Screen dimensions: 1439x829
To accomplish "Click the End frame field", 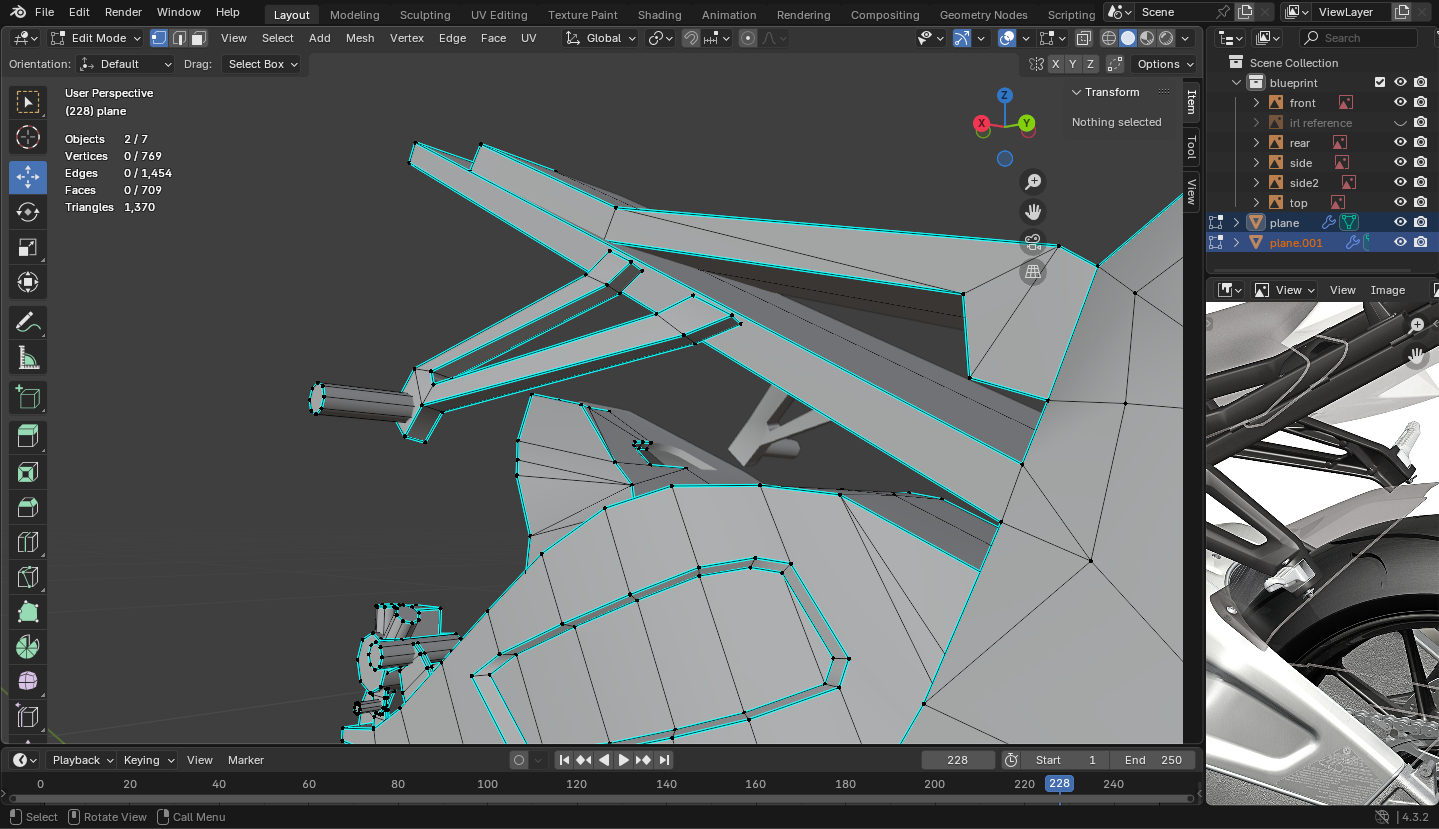I will [x=1153, y=760].
